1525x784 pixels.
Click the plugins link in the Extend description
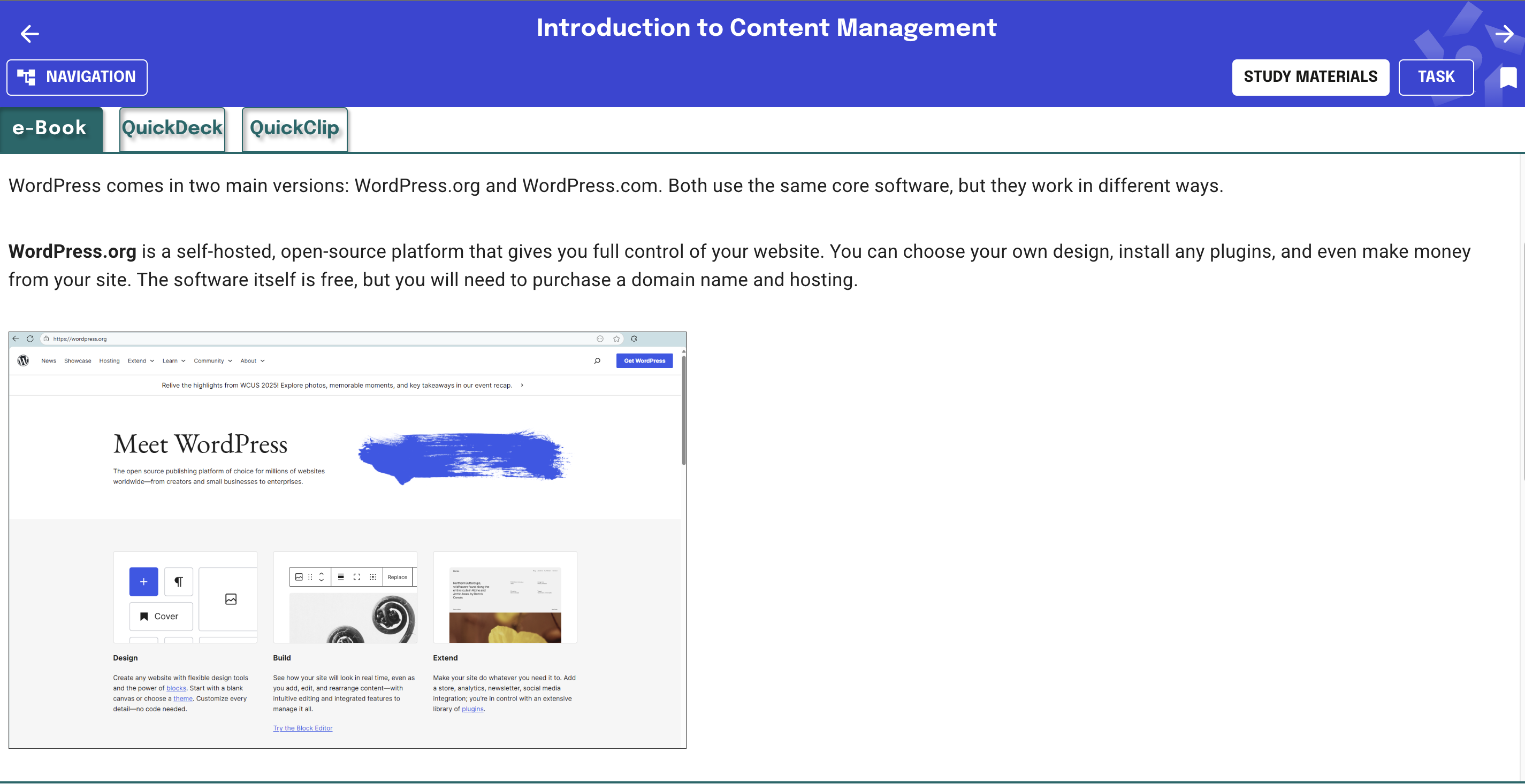click(x=472, y=709)
